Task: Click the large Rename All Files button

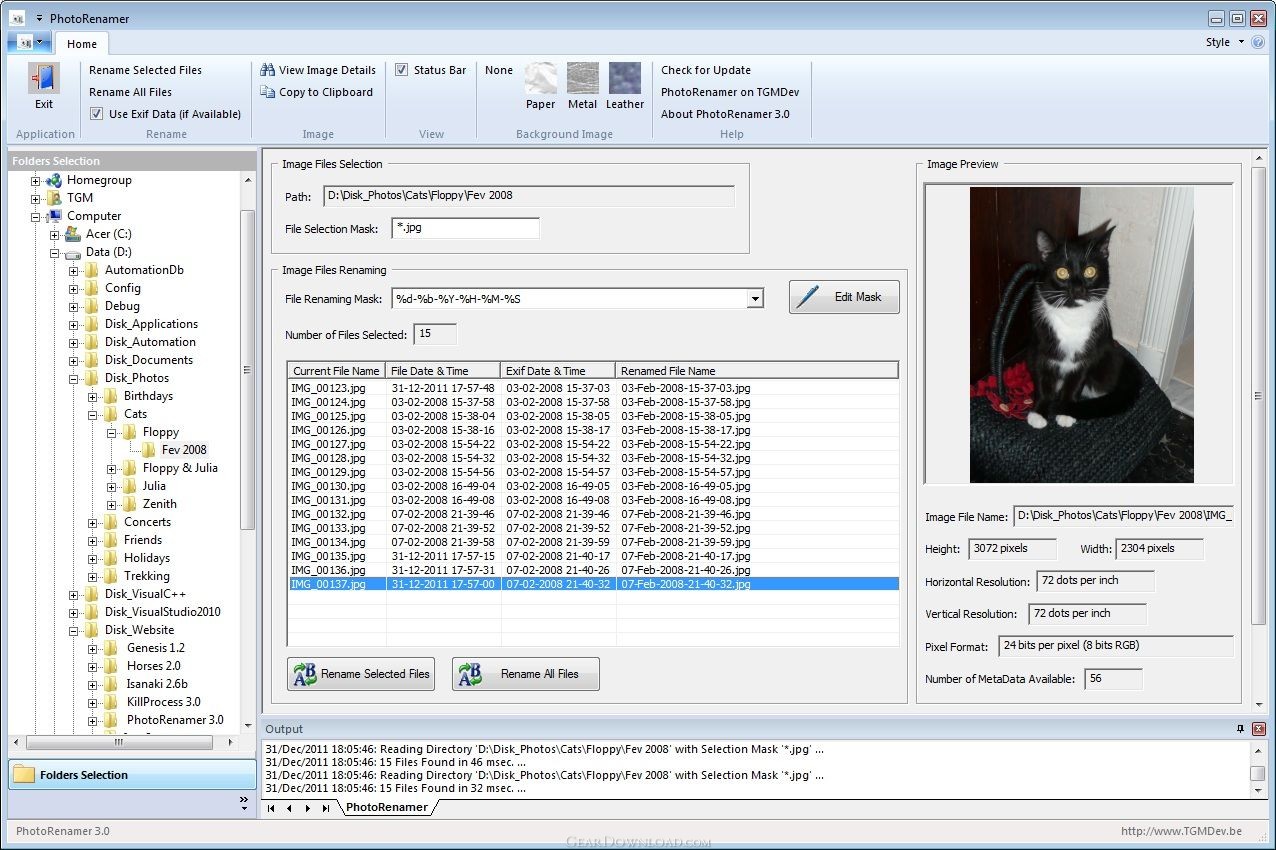Action: (x=526, y=674)
